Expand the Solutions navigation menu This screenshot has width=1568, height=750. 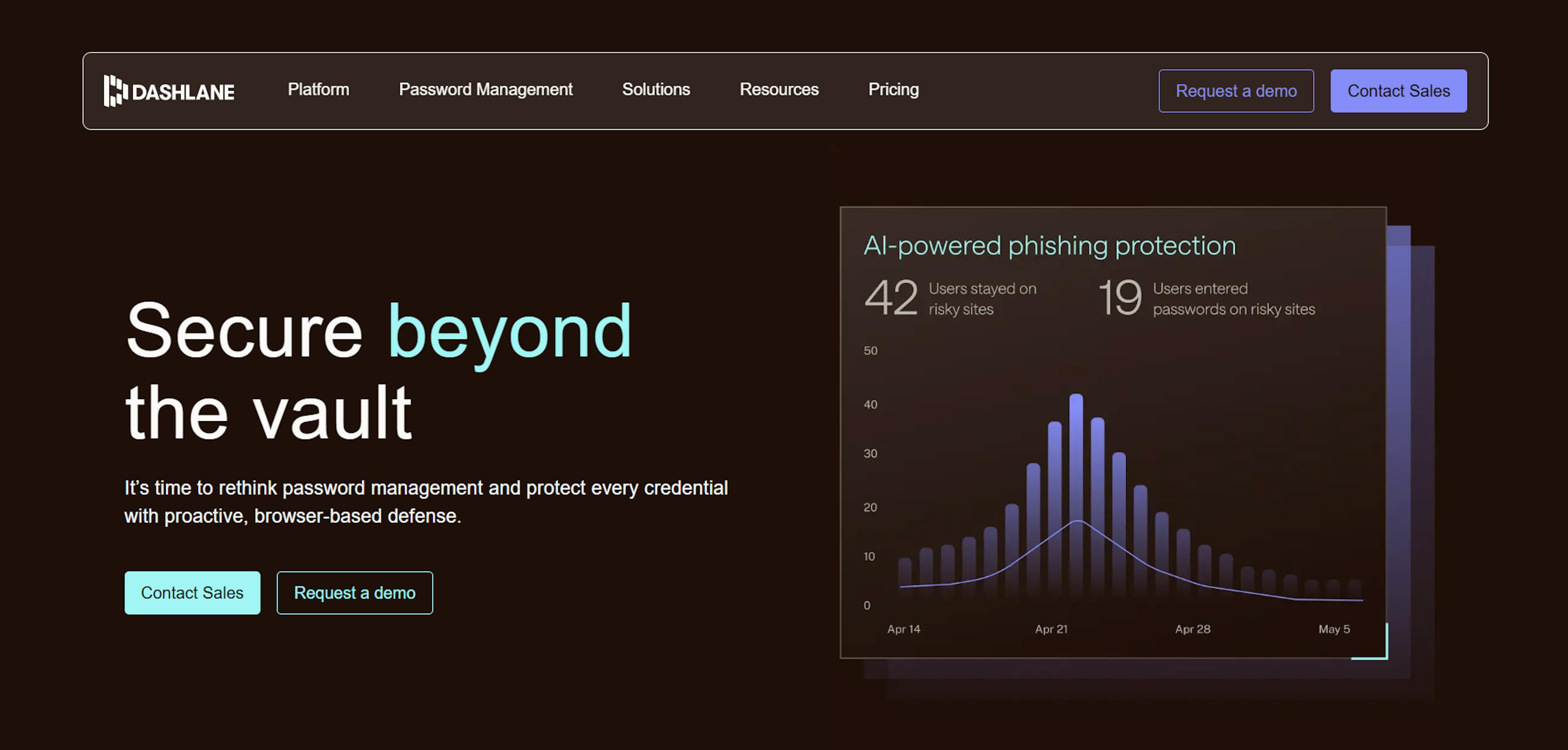655,90
